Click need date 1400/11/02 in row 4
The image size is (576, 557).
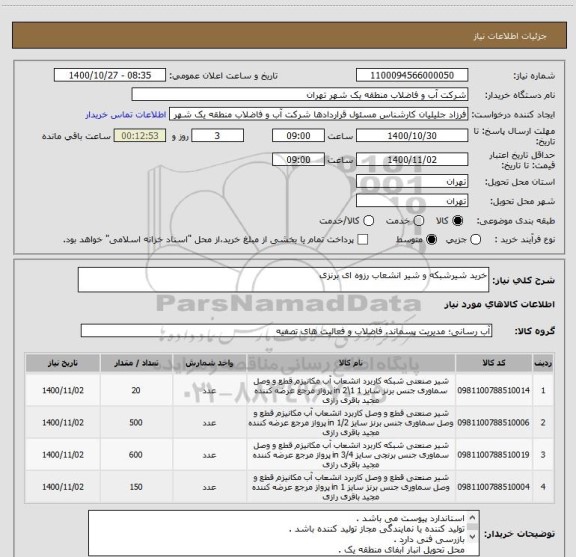pos(63,487)
